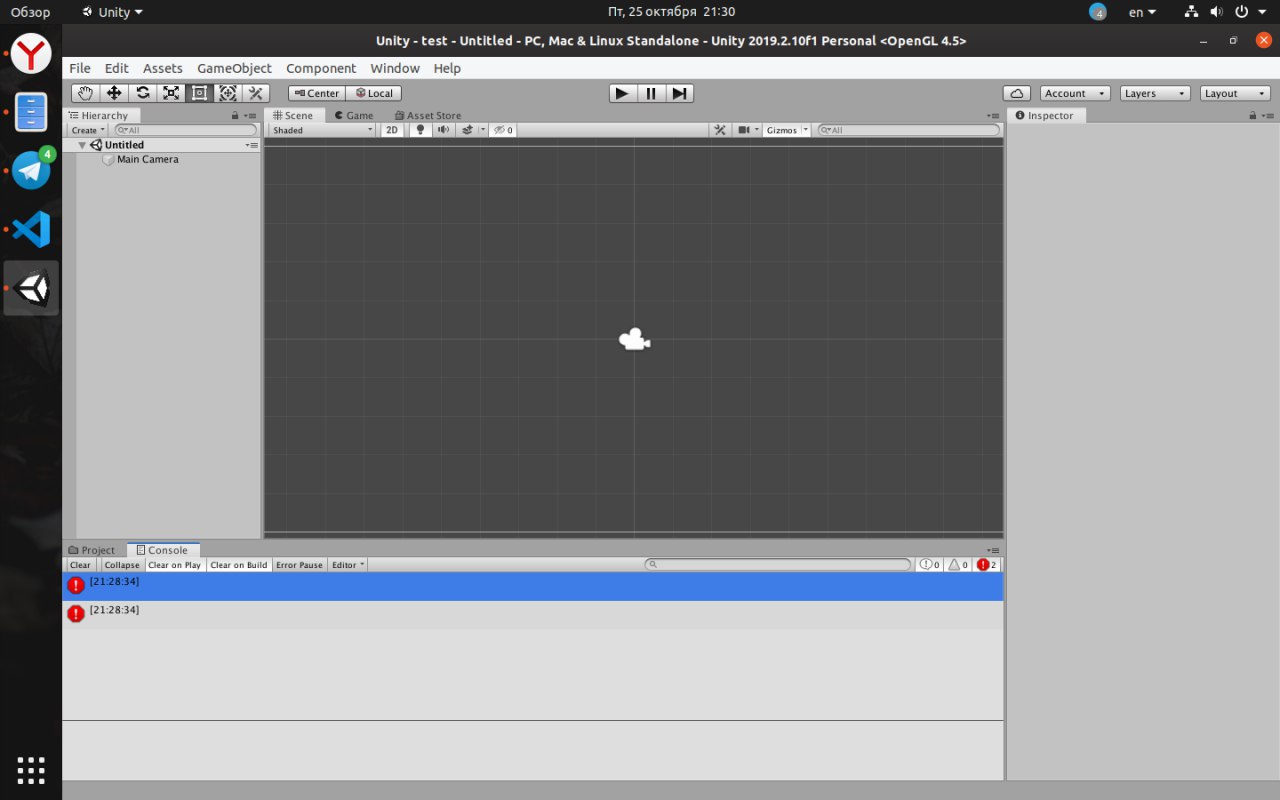Toggle Clear on Play option
Viewport: 1280px width, 800px height.
point(175,565)
